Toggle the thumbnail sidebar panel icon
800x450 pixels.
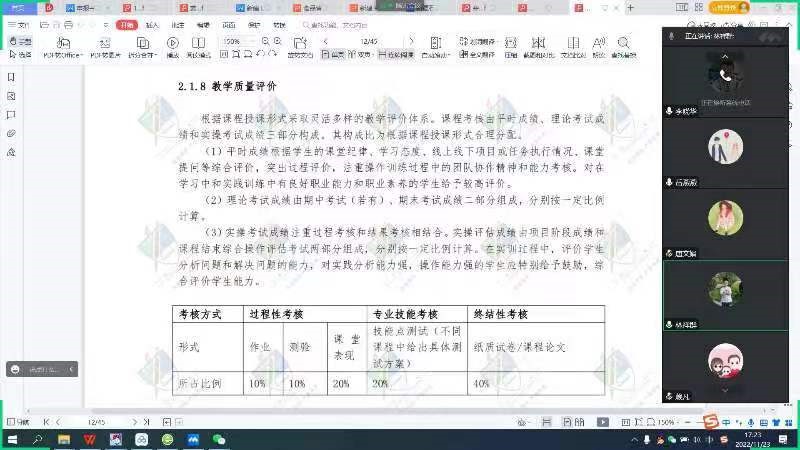[x=10, y=76]
